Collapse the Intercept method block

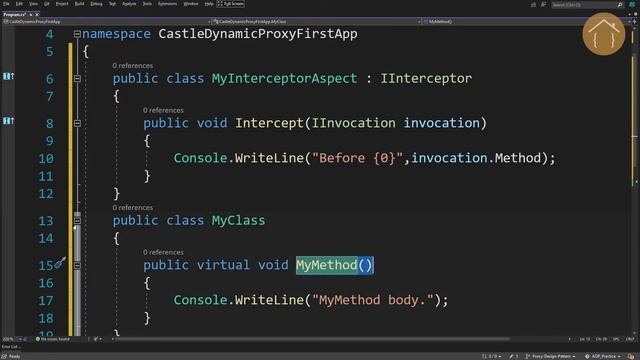pyautogui.click(x=77, y=123)
